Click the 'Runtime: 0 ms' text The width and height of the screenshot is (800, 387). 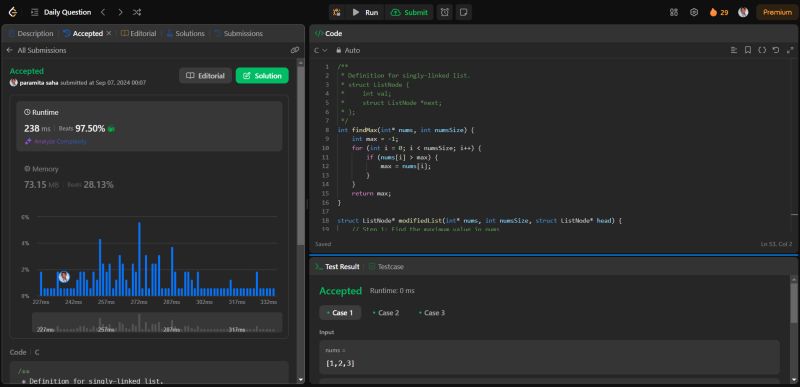click(x=392, y=291)
